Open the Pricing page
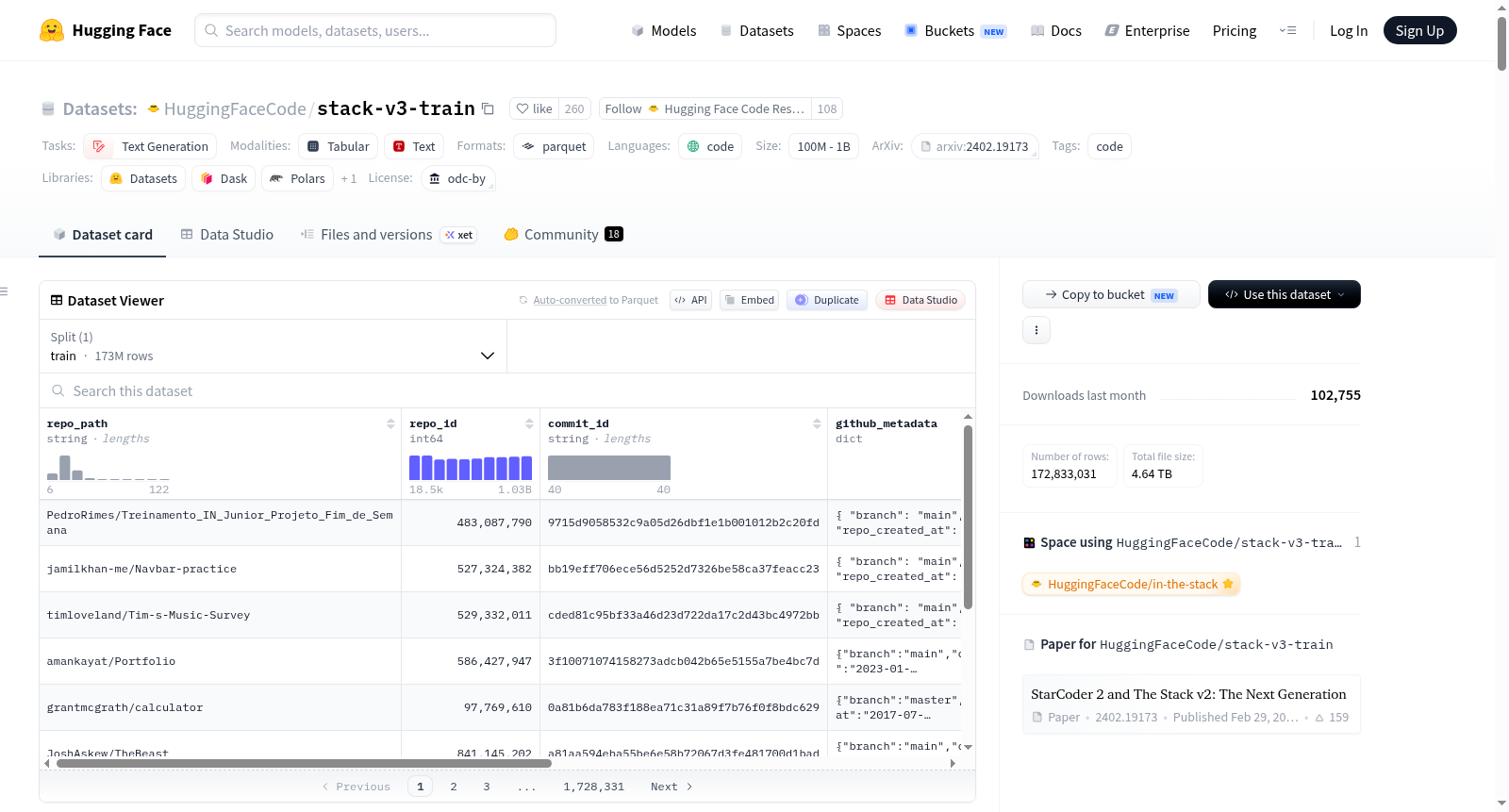The width and height of the screenshot is (1509, 812). coord(1235,30)
